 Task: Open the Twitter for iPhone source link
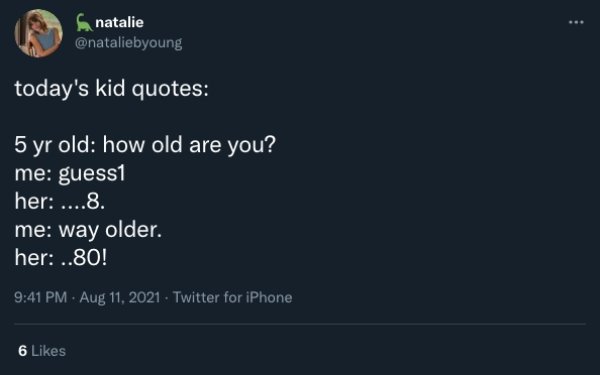coord(233,297)
